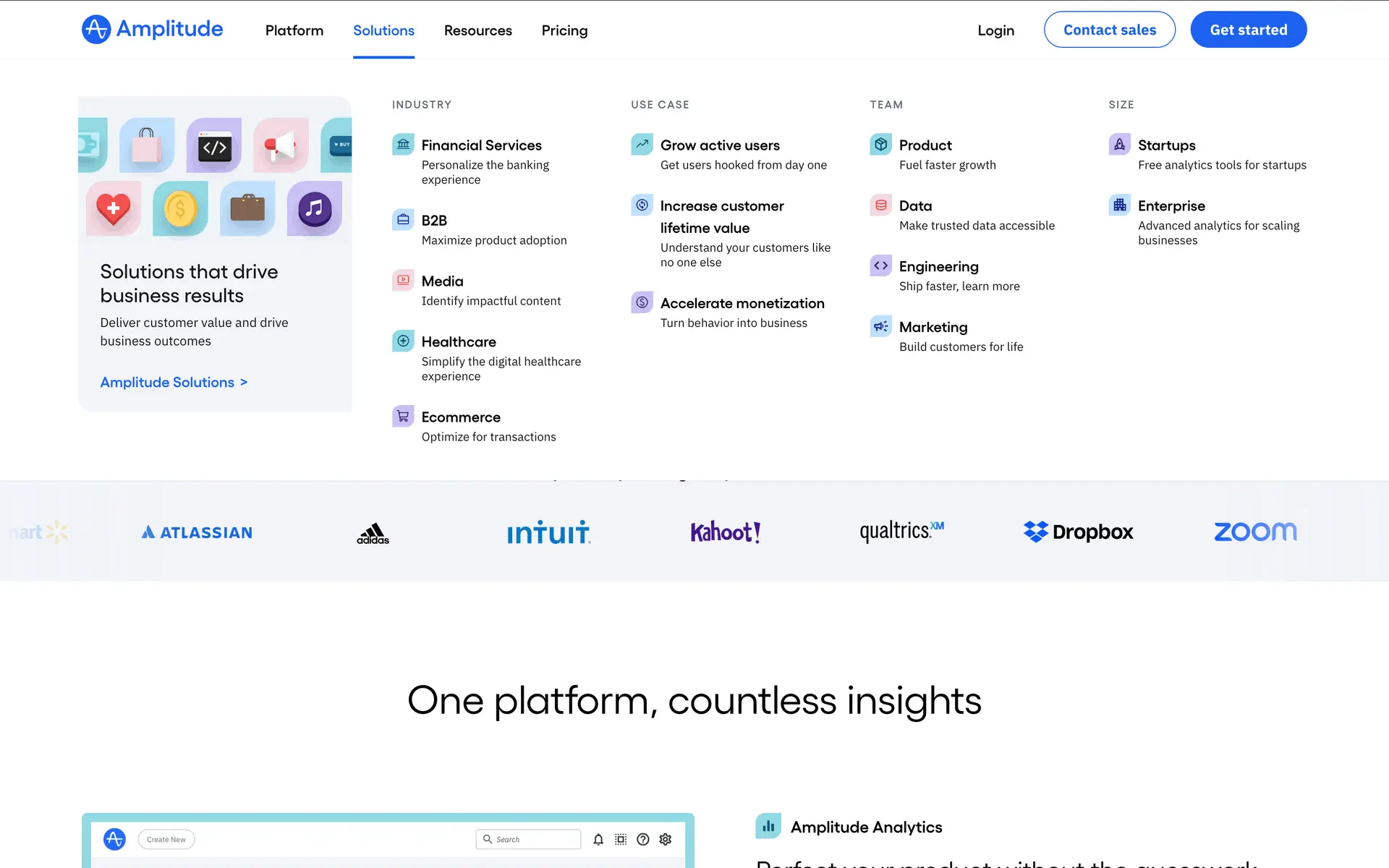Click the Ecommerce shopping cart icon
Image resolution: width=1389 pixels, height=868 pixels.
pyautogui.click(x=403, y=417)
